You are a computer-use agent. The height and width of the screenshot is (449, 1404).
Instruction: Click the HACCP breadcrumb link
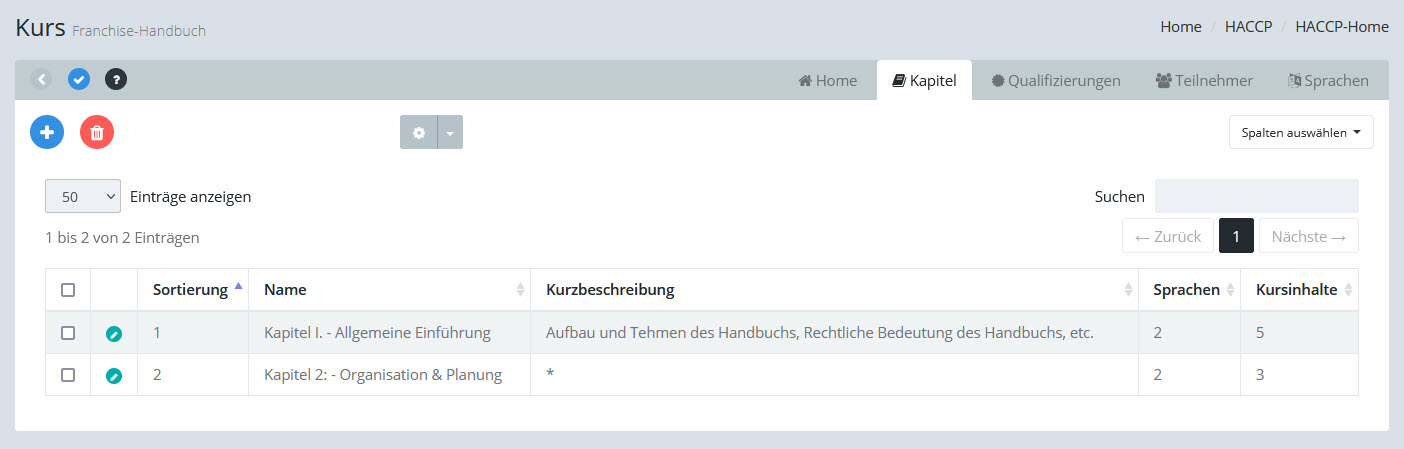1248,27
